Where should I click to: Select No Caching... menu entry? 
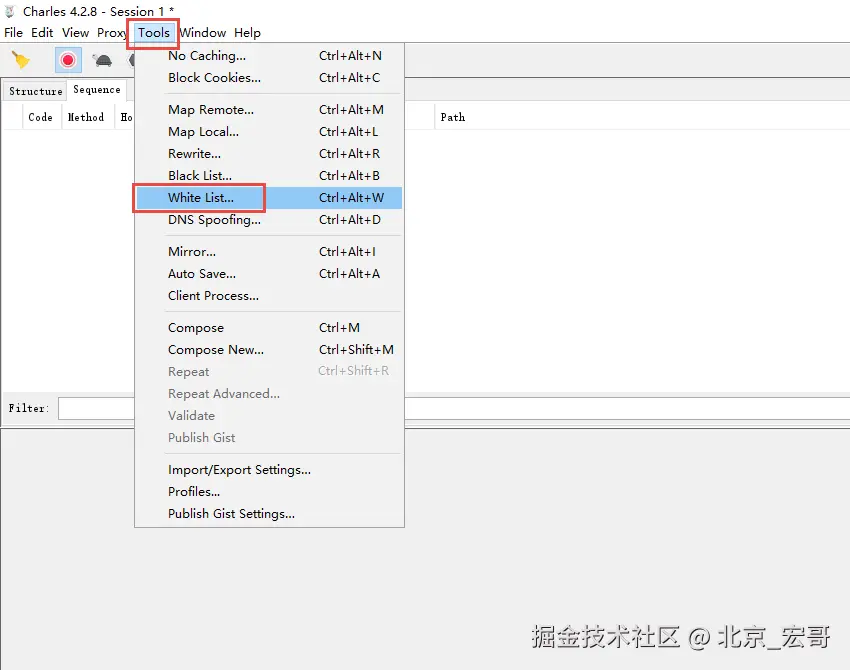pos(268,56)
